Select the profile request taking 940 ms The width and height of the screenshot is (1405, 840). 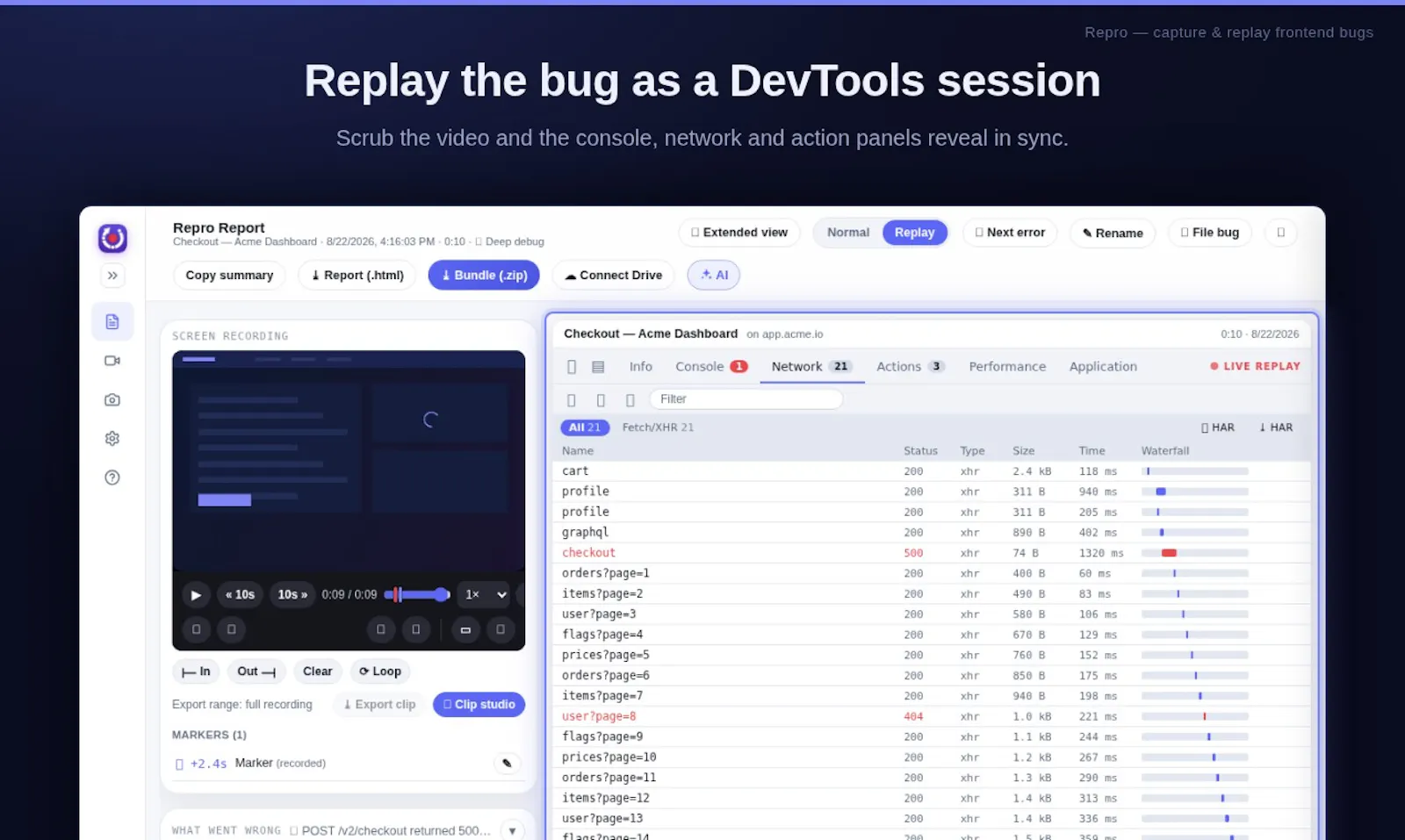931,492
